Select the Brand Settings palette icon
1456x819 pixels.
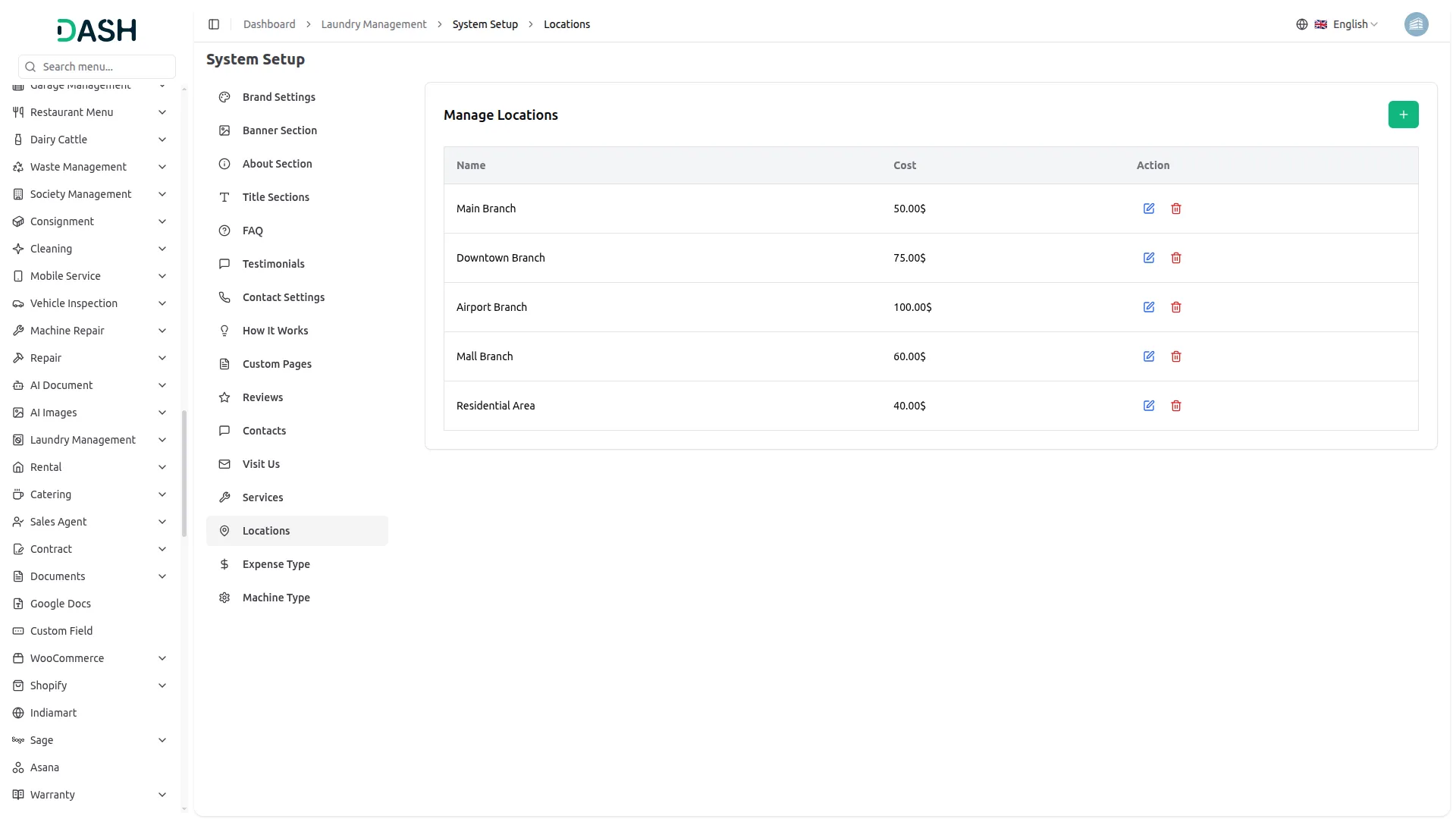224,97
